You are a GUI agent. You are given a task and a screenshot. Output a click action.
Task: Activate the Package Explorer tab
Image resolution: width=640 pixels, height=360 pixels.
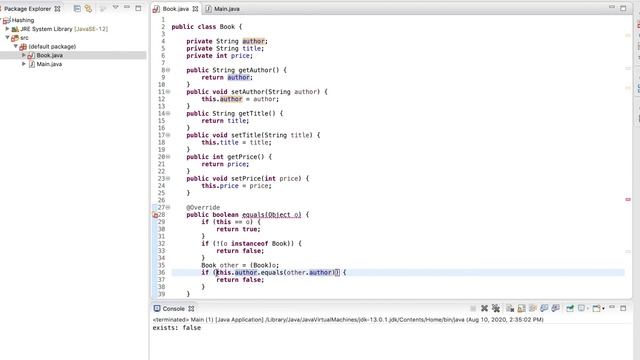click(27, 9)
